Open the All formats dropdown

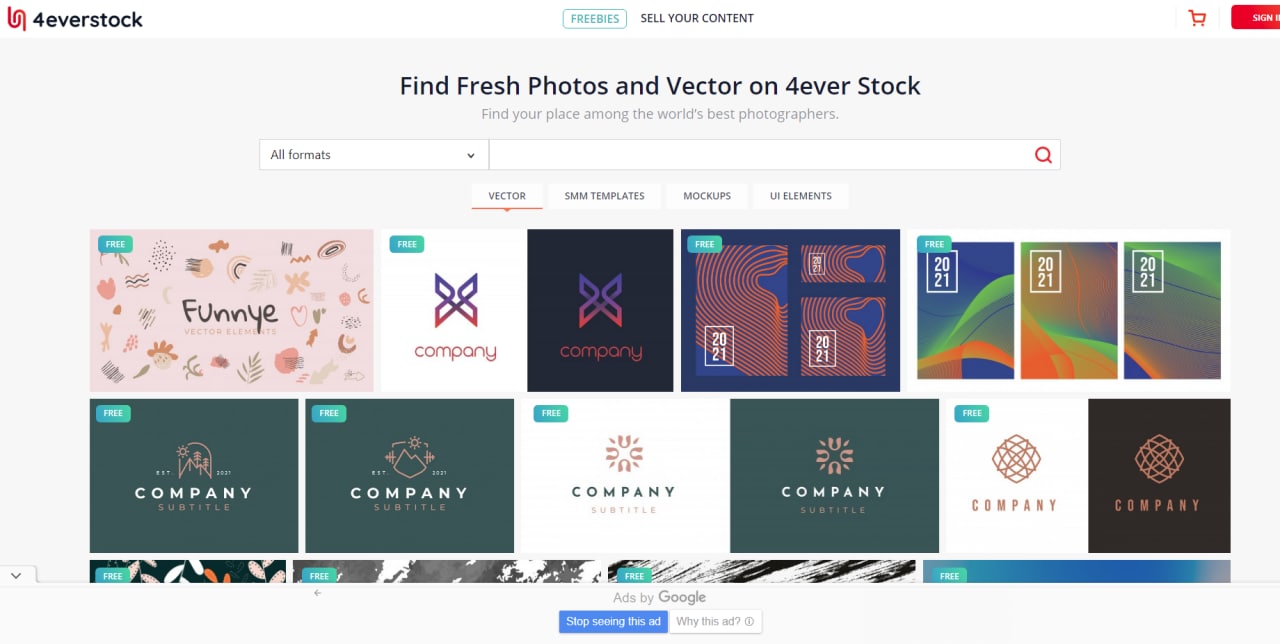click(374, 155)
